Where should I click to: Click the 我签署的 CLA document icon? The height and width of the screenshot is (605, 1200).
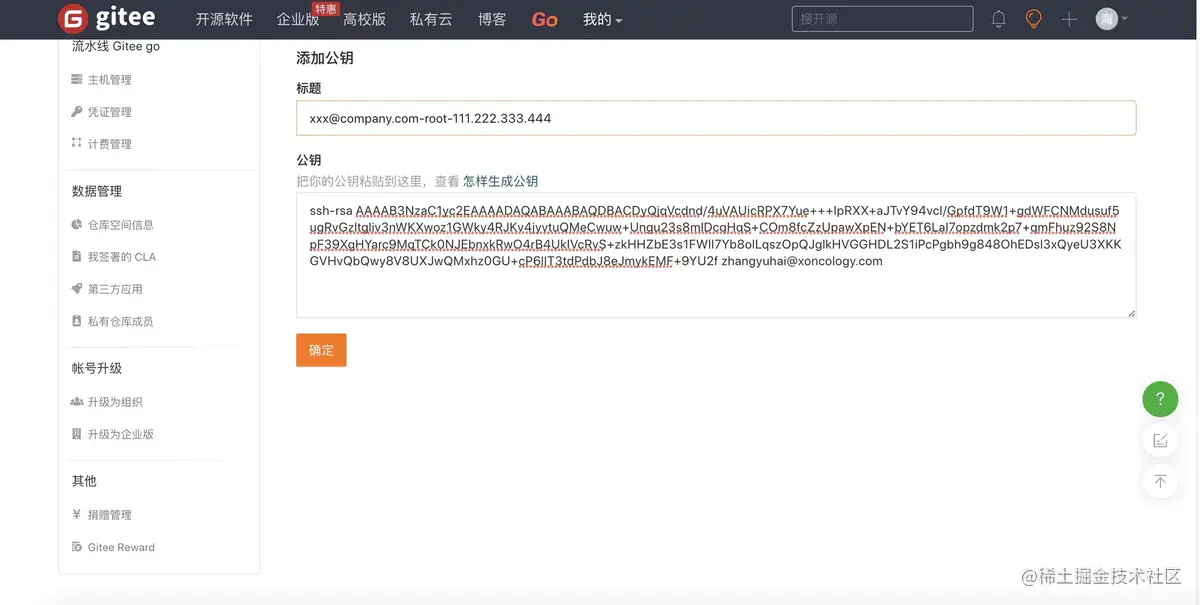coord(77,256)
